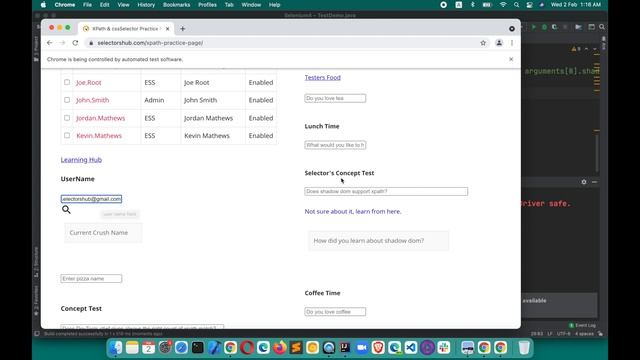Click the IntelliJ Search Everywhere magnifier
This screenshot has height=360, width=640.
[602, 27]
